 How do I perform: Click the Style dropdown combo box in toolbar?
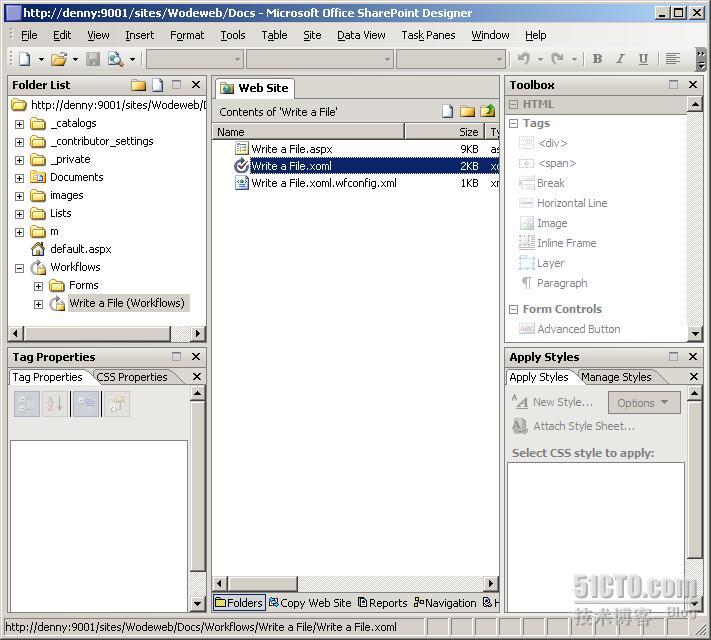click(194, 59)
